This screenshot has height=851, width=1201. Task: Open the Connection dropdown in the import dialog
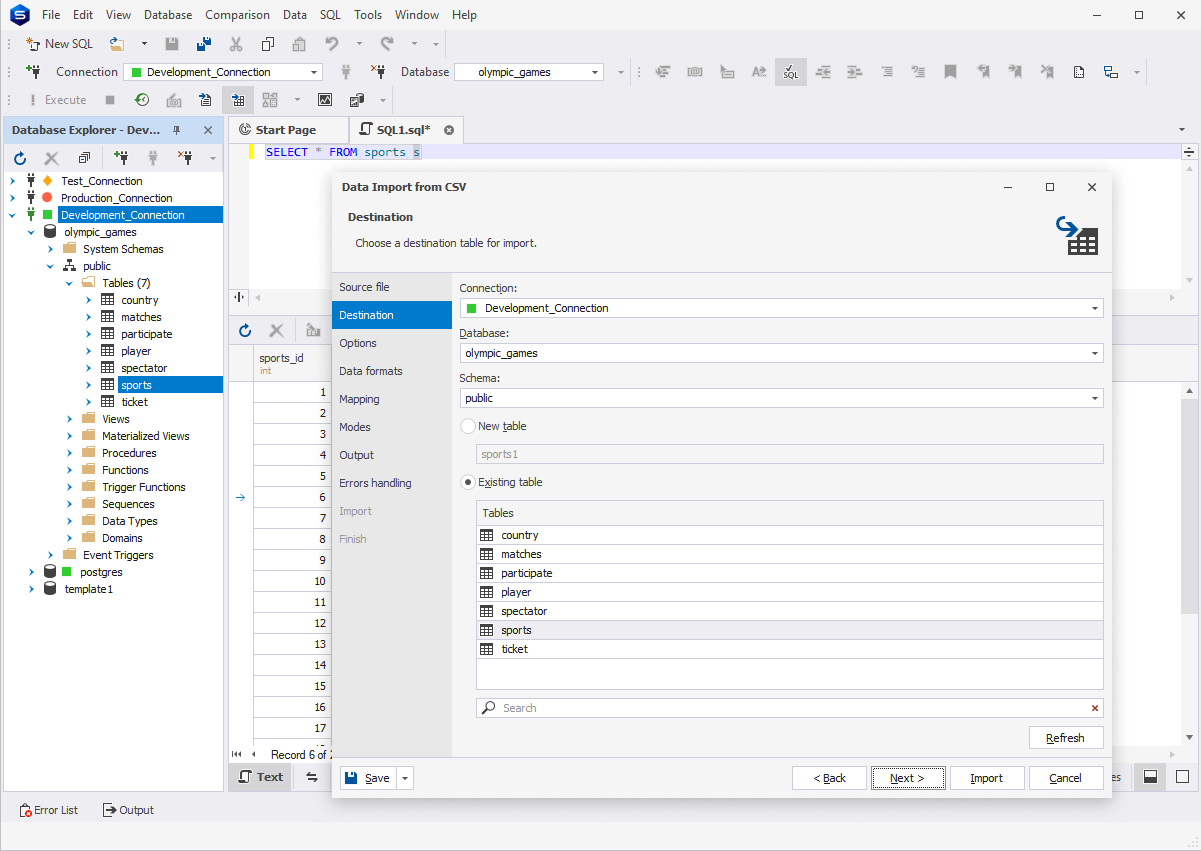pyautogui.click(x=1094, y=308)
